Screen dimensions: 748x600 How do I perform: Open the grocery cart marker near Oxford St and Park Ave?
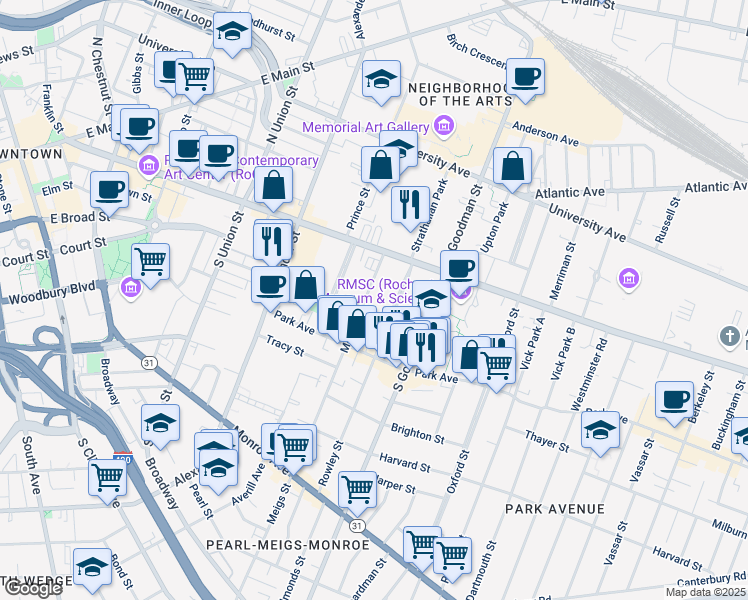pyautogui.click(x=497, y=368)
